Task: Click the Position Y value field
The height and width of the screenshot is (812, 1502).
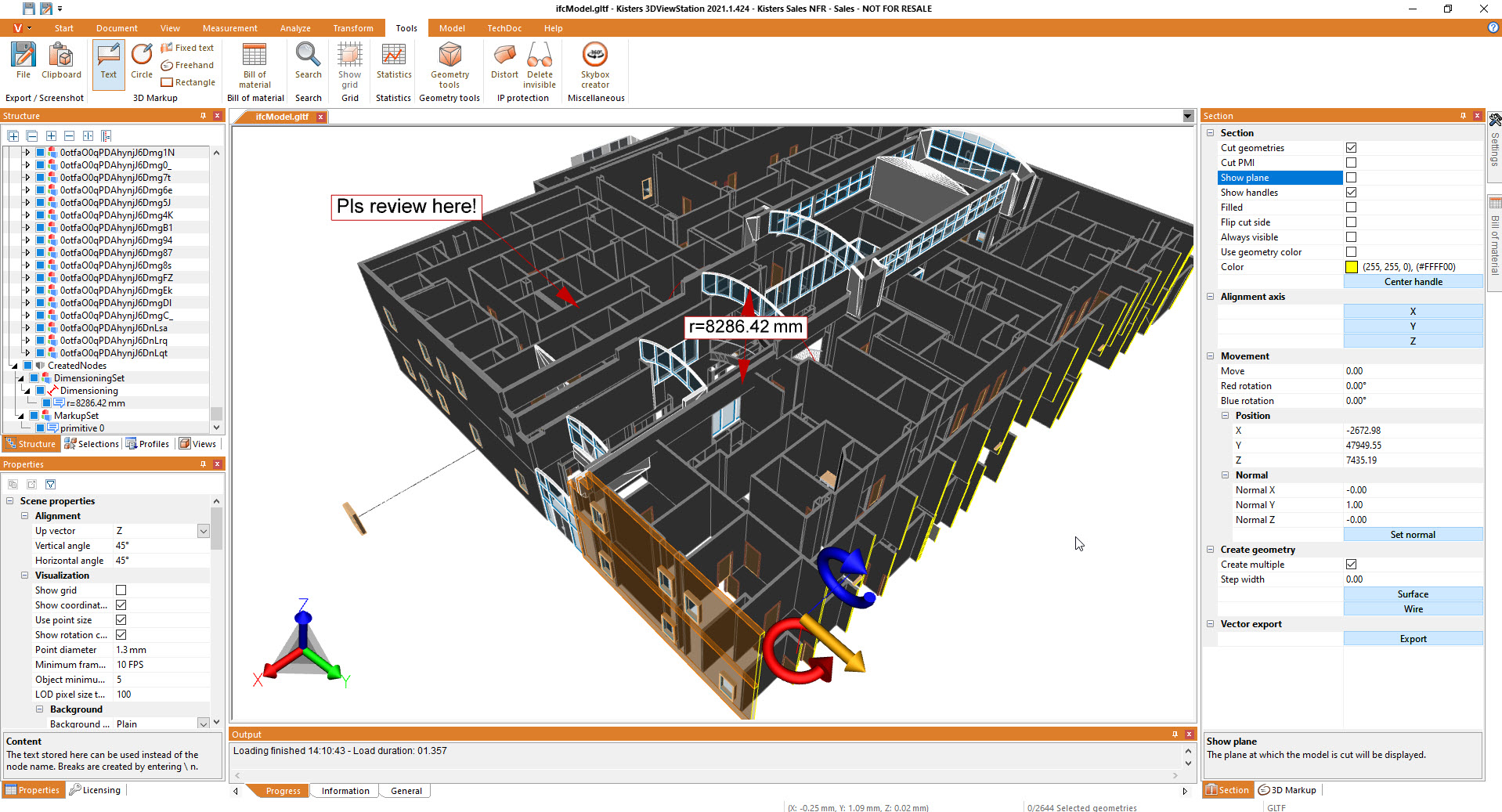Action: pos(1413,446)
